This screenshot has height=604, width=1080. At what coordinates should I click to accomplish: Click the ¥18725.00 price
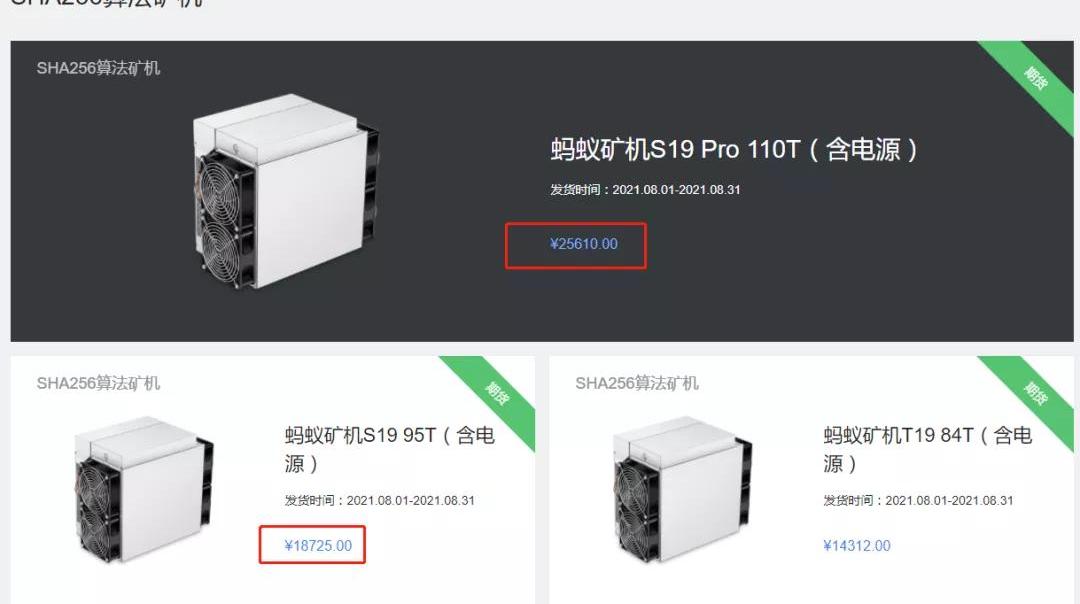tap(318, 545)
